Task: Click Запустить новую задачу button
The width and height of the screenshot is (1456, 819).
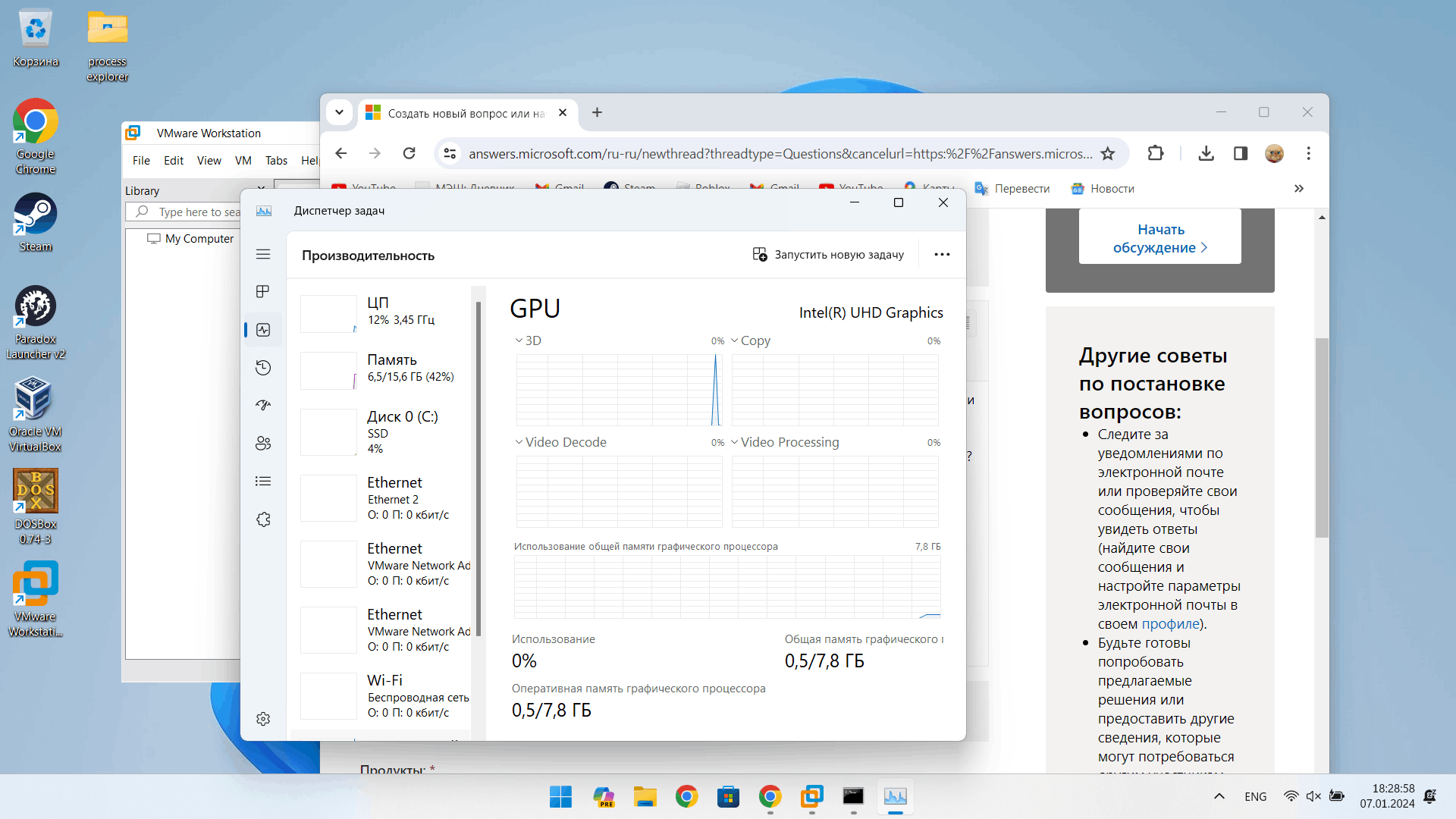Action: [828, 255]
